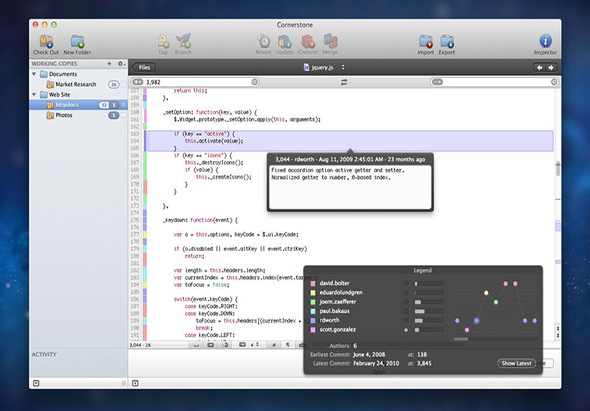The width and height of the screenshot is (590, 411).
Task: Toggle the checkbox next to Photos
Action: [123, 115]
